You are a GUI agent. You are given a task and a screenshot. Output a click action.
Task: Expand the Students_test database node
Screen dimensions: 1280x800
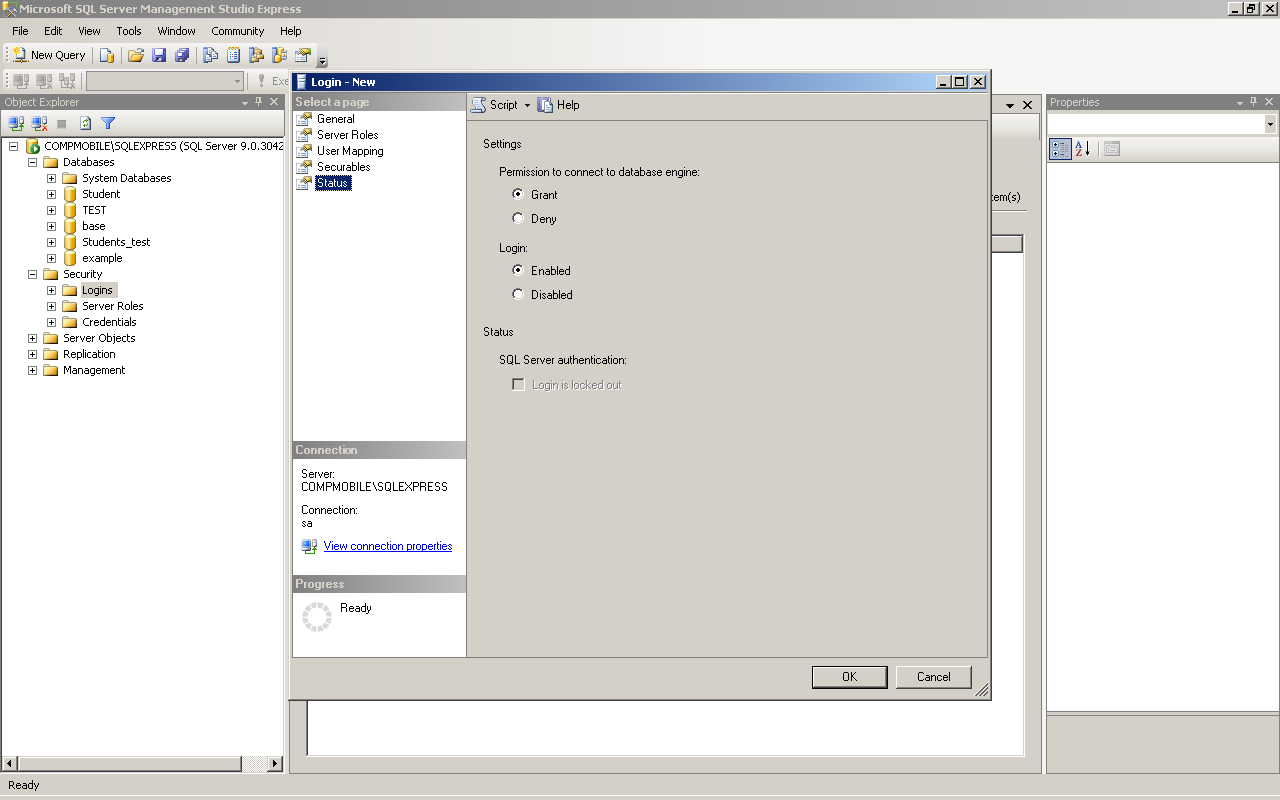[51, 242]
